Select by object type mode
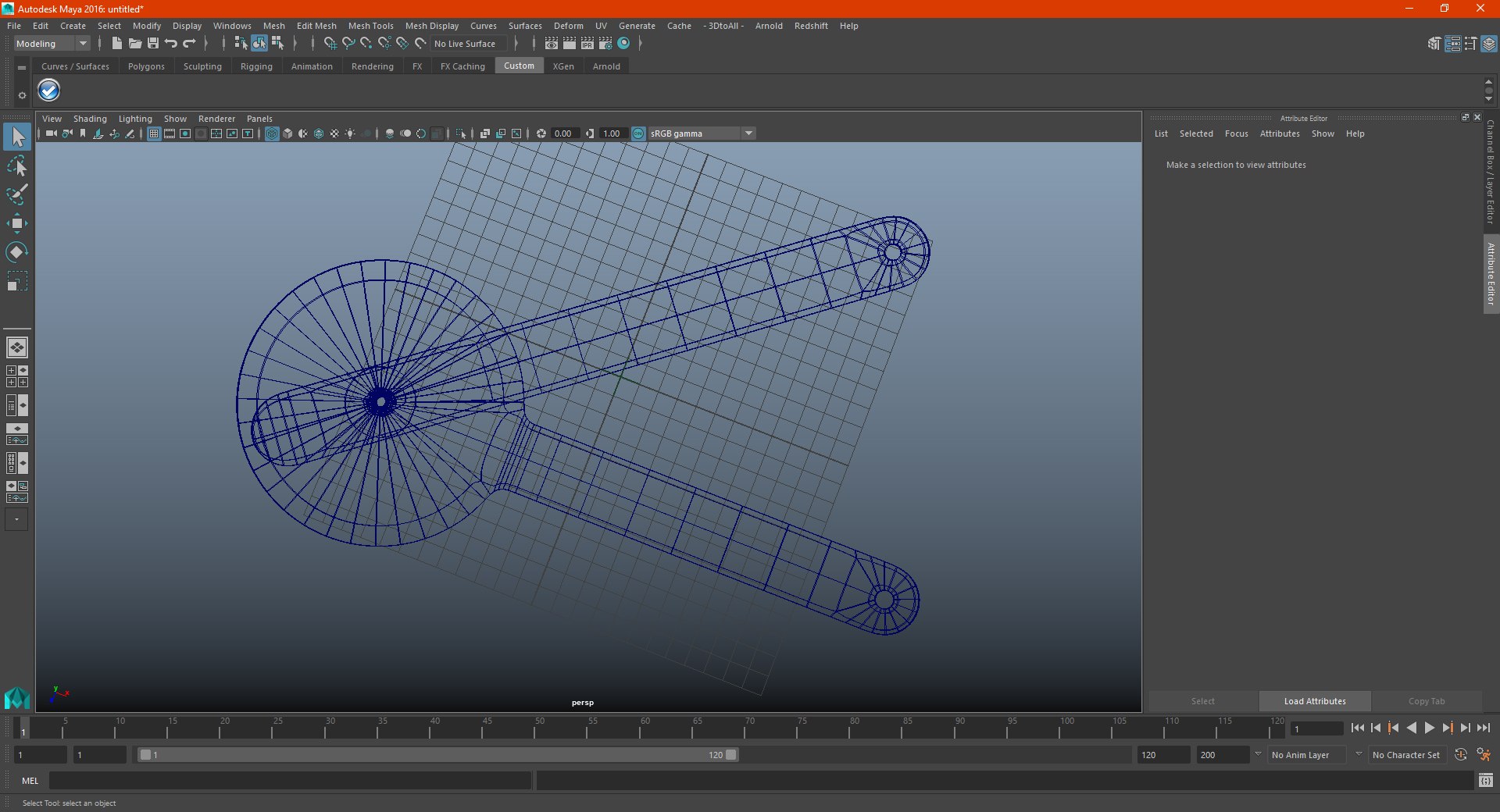The height and width of the screenshot is (812, 1500). [x=259, y=44]
